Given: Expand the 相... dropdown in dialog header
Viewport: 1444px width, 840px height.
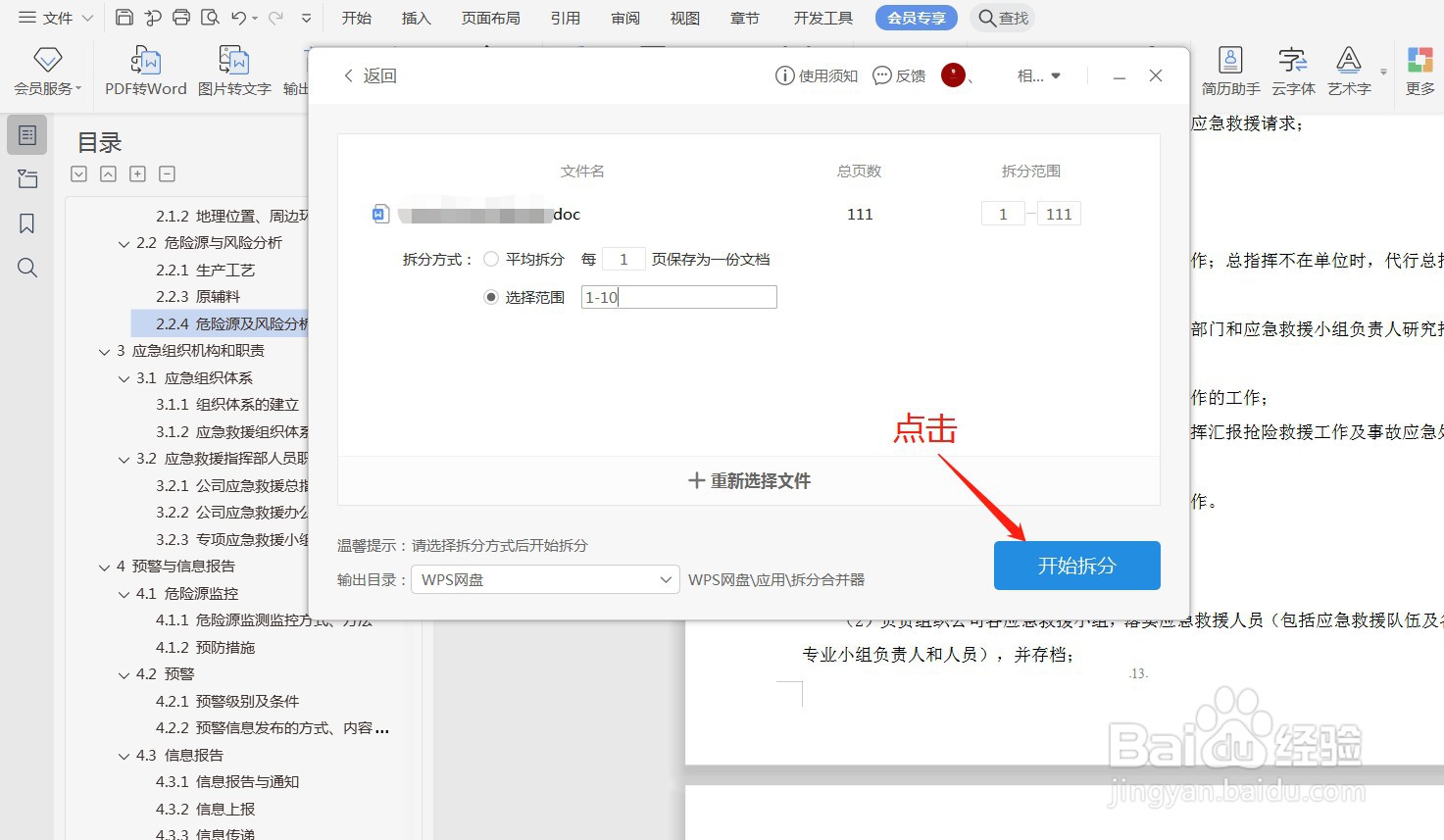Looking at the screenshot, I should point(1038,74).
